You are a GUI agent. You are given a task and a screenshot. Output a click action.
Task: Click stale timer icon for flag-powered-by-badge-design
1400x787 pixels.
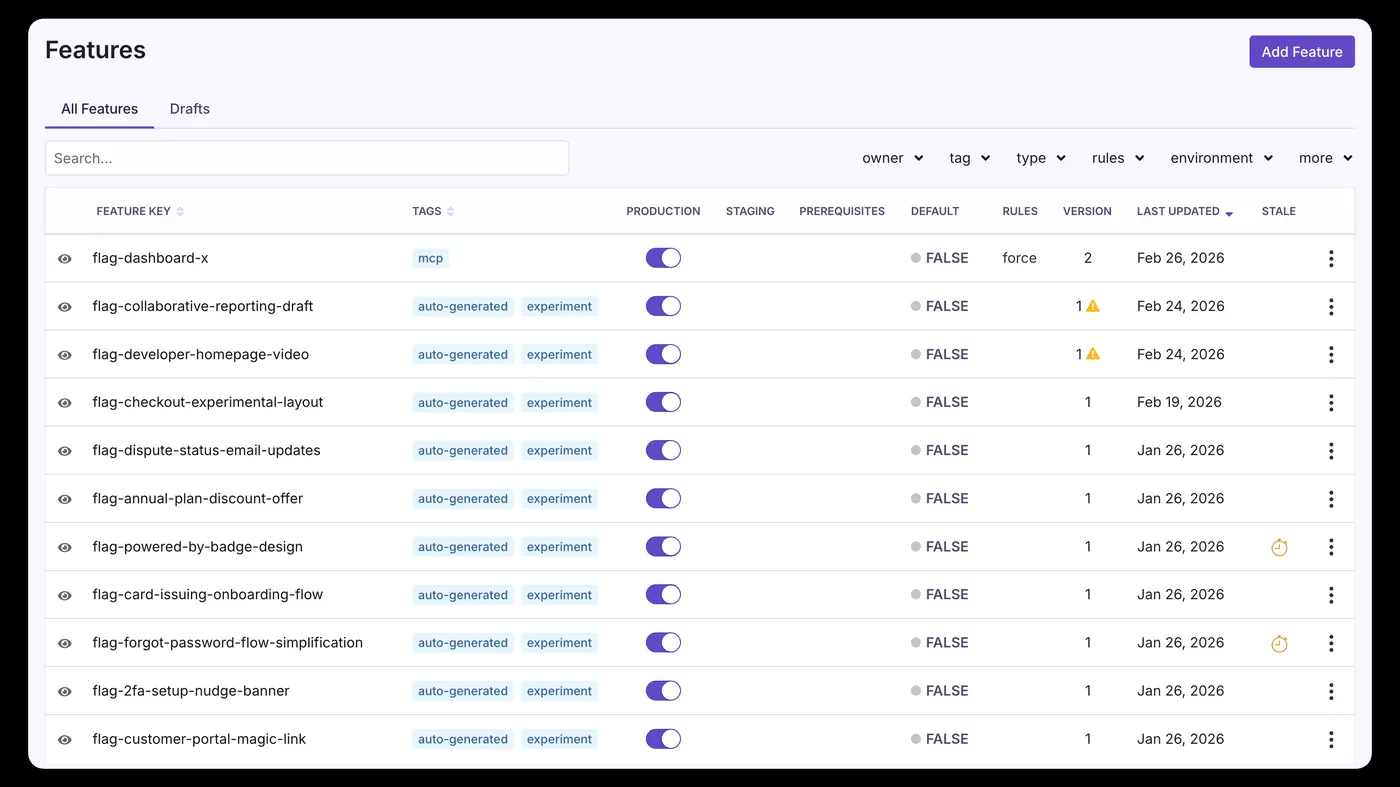tap(1279, 547)
